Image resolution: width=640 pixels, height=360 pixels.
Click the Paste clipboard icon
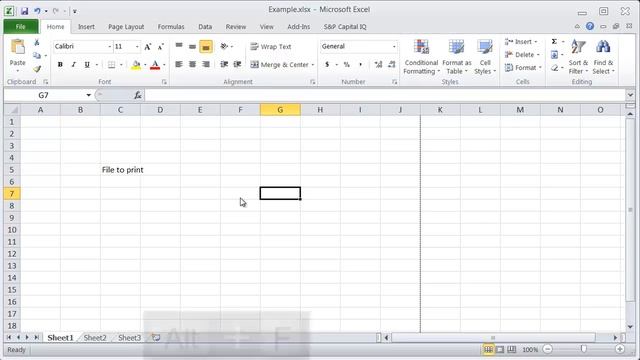(x=18, y=47)
